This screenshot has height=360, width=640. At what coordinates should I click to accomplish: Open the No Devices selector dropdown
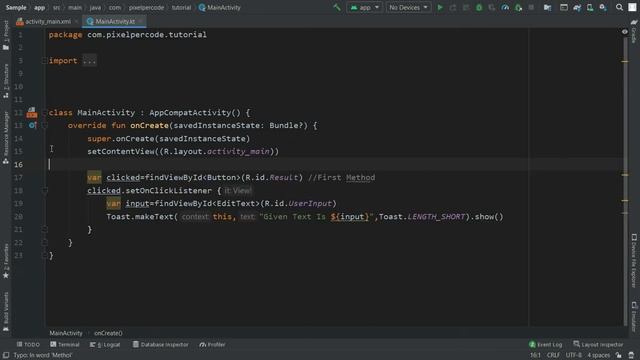(409, 7)
